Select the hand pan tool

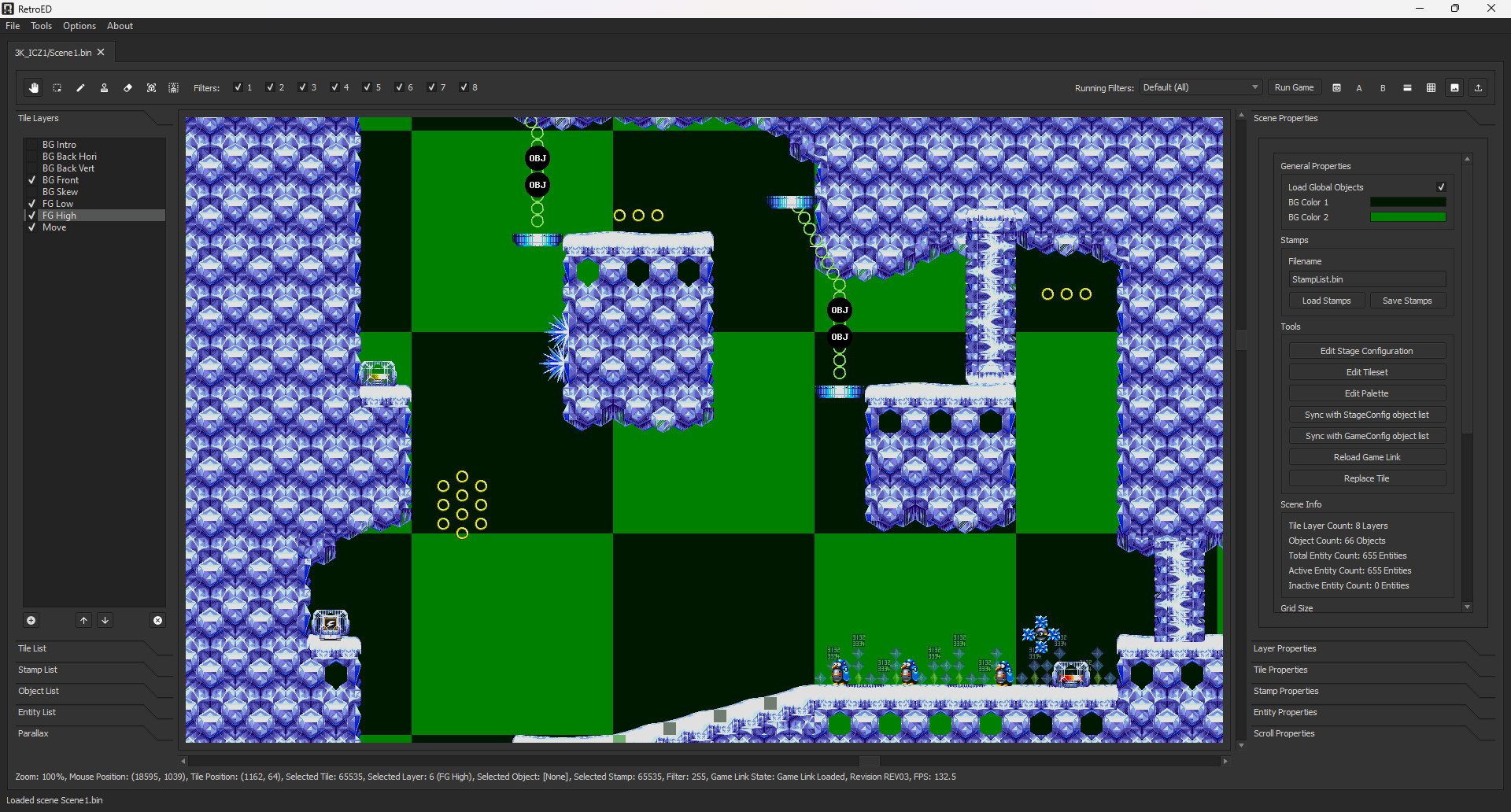tap(34, 88)
